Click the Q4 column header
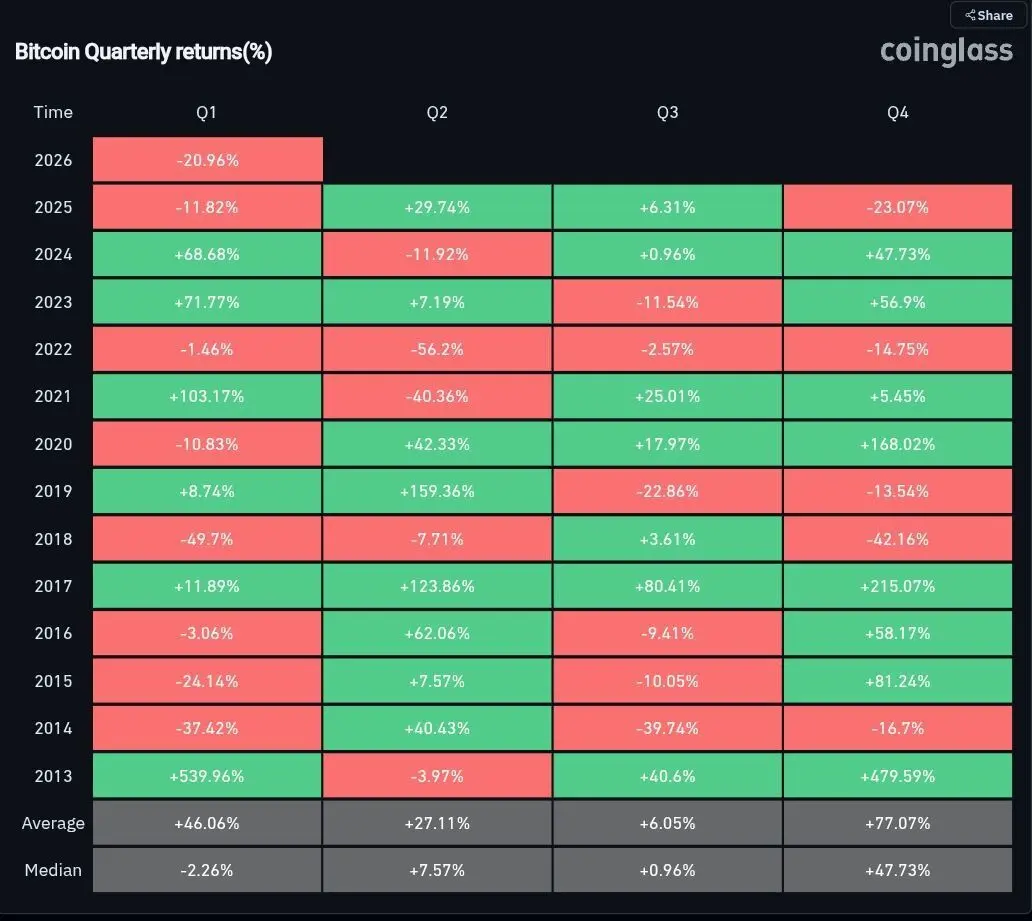Viewport: 1032px width, 921px height. pyautogui.click(x=898, y=112)
